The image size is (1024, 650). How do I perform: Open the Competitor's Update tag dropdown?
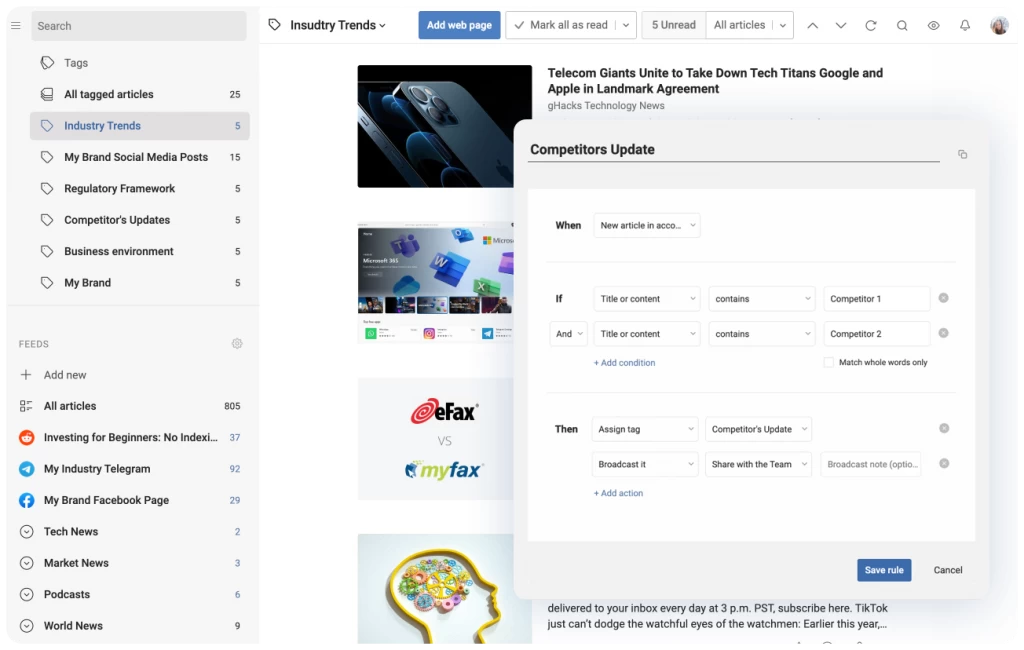[758, 429]
